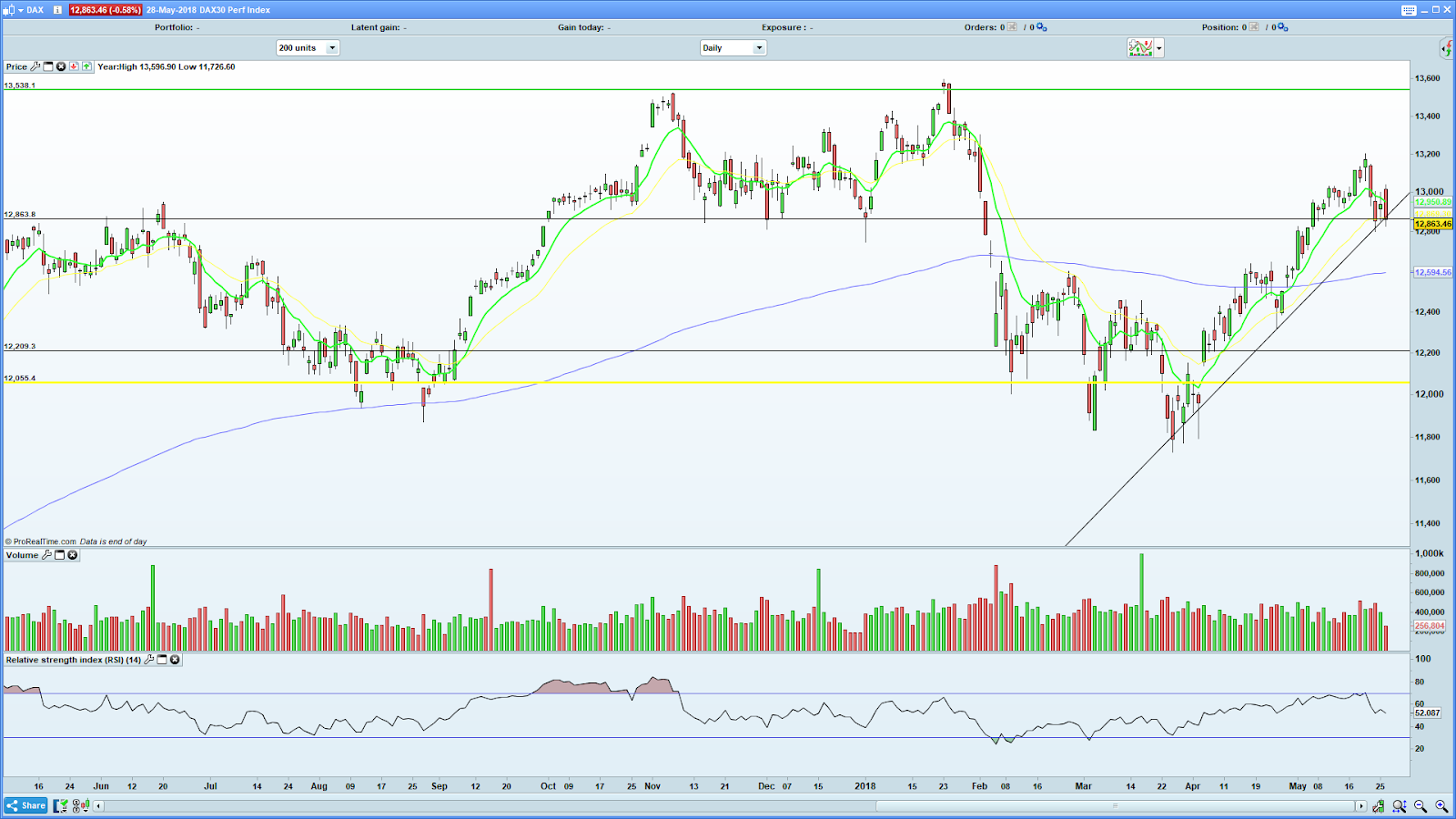The image size is (1456, 819).
Task: Maximize the Price panel window icon
Action: click(48, 66)
